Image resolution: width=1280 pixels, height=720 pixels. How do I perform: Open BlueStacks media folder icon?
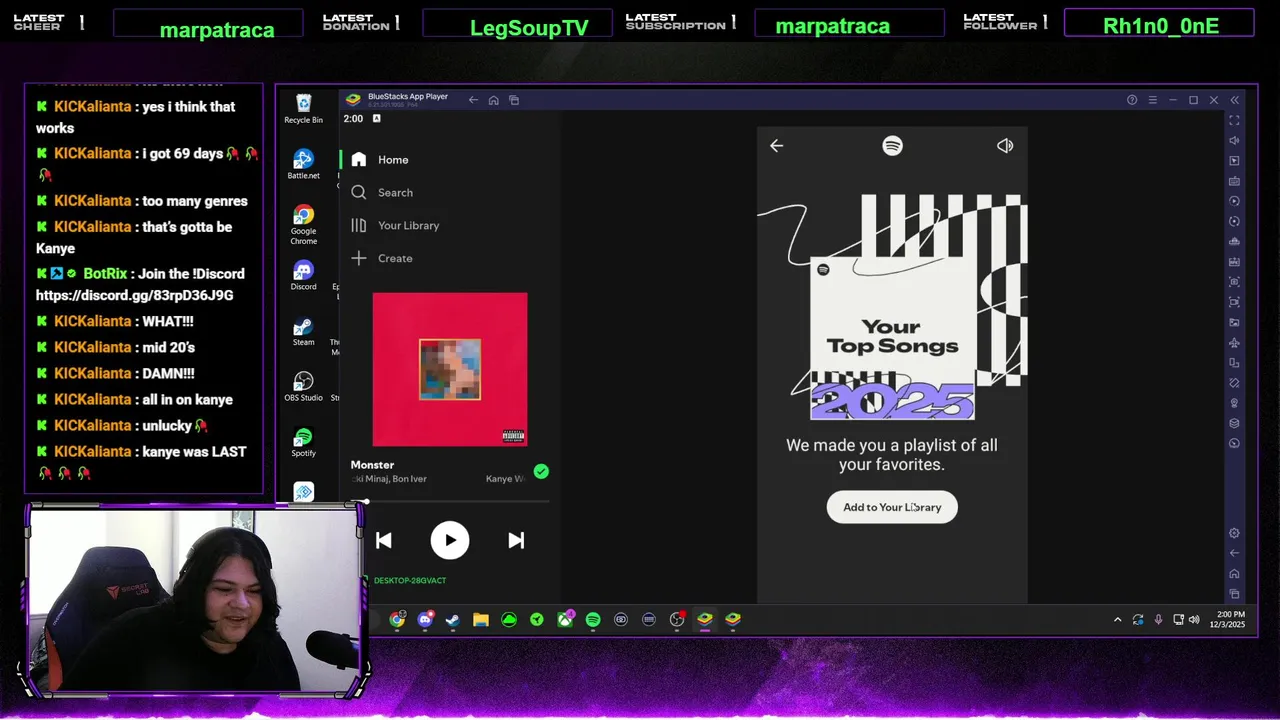click(x=1234, y=322)
